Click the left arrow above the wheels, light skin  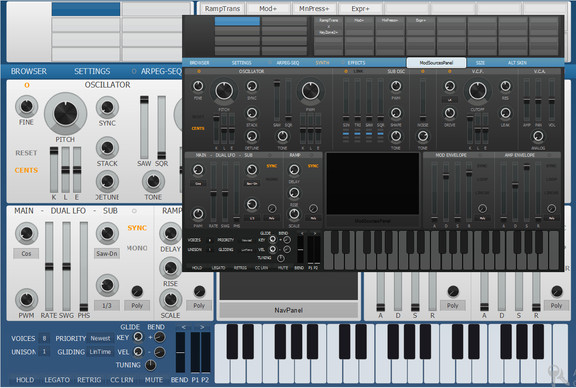[x=183, y=327]
